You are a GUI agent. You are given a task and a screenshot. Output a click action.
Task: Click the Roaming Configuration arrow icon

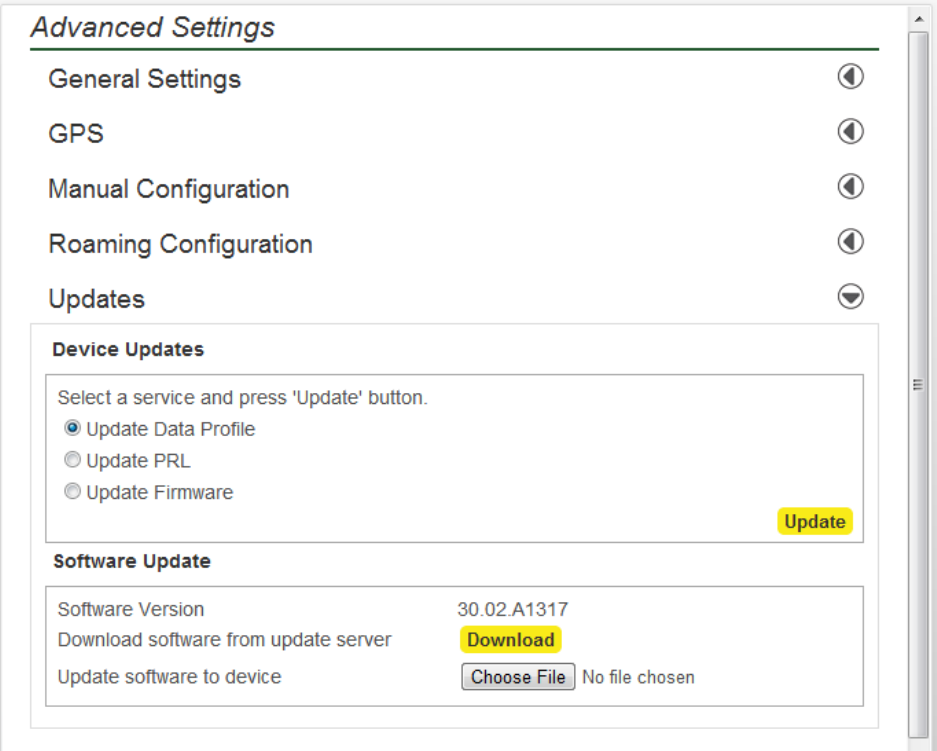[x=850, y=242]
